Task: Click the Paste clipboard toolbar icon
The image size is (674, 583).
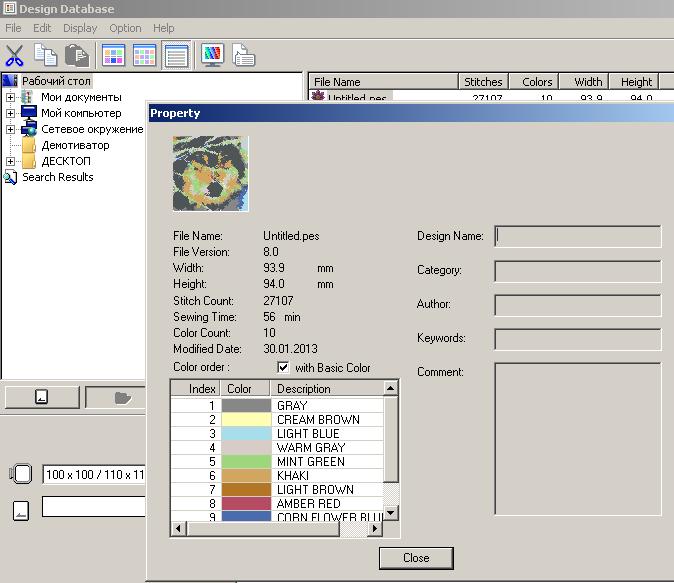Action: (76, 55)
